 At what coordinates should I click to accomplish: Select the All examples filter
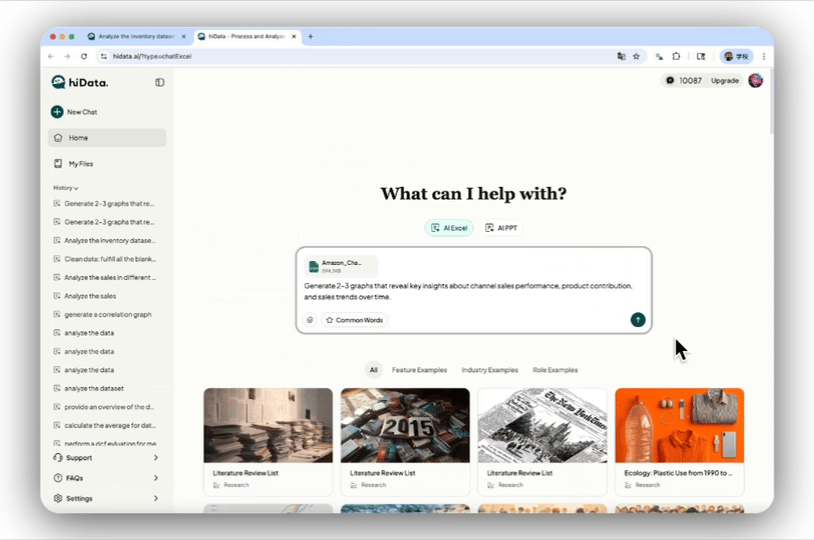[374, 370]
